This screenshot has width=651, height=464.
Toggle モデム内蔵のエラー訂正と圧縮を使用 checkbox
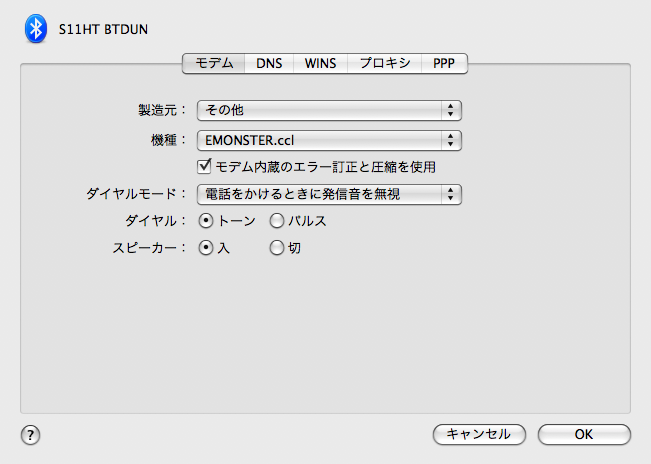[x=206, y=166]
